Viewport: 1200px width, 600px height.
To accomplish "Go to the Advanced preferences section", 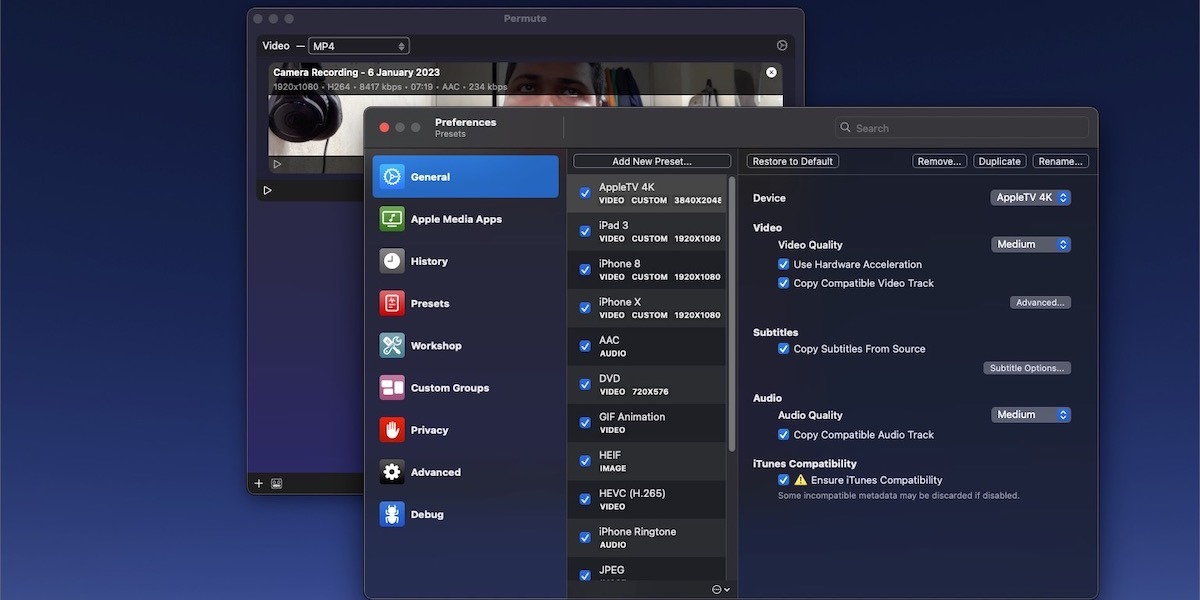I will click(x=391, y=471).
